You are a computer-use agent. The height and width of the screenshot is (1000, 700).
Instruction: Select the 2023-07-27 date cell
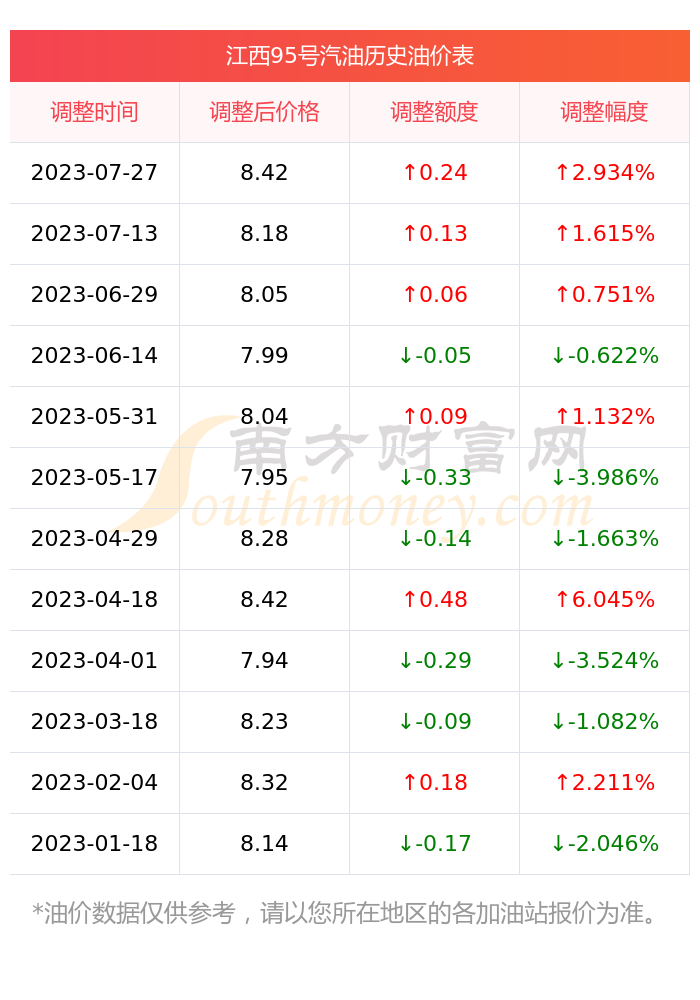pos(94,173)
